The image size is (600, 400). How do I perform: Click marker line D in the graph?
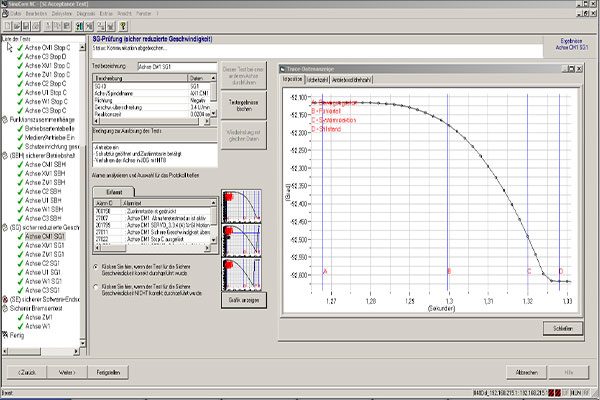click(x=559, y=191)
